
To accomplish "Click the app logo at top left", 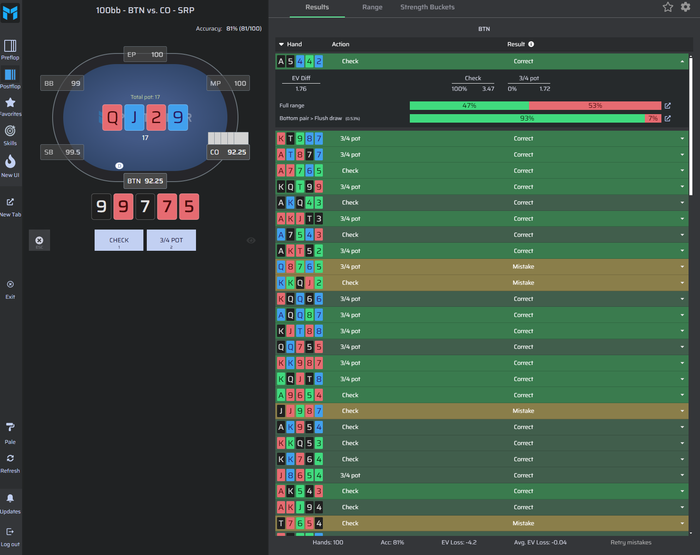I will coord(10,13).
